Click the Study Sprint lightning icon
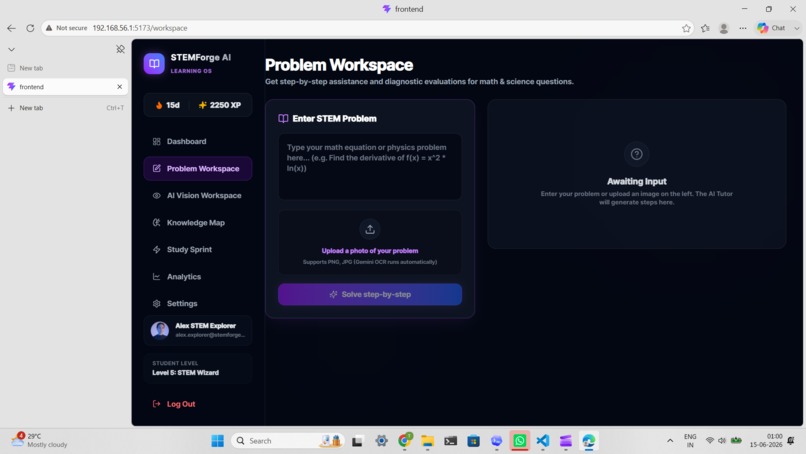The height and width of the screenshot is (454, 806). [156, 249]
